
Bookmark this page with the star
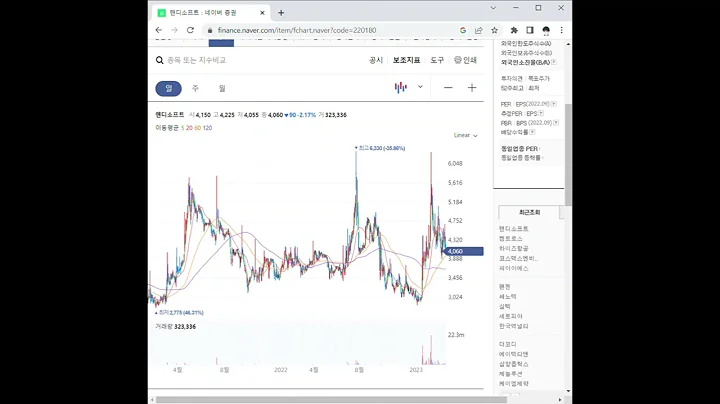coord(494,30)
